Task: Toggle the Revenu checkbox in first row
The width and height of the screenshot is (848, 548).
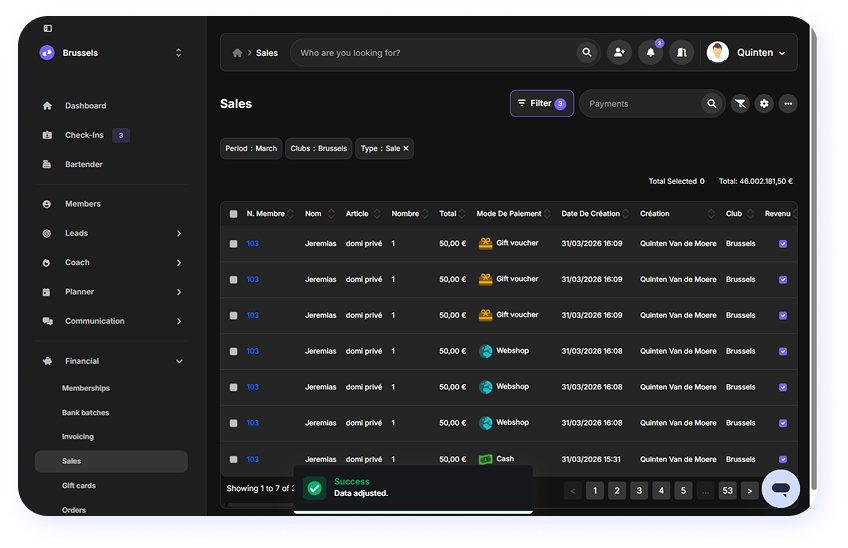Action: pyautogui.click(x=783, y=243)
